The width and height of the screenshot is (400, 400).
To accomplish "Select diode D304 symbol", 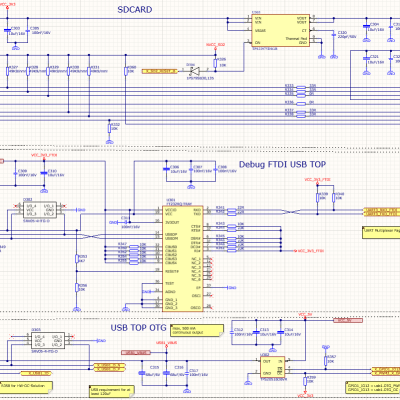I will pos(194,71).
